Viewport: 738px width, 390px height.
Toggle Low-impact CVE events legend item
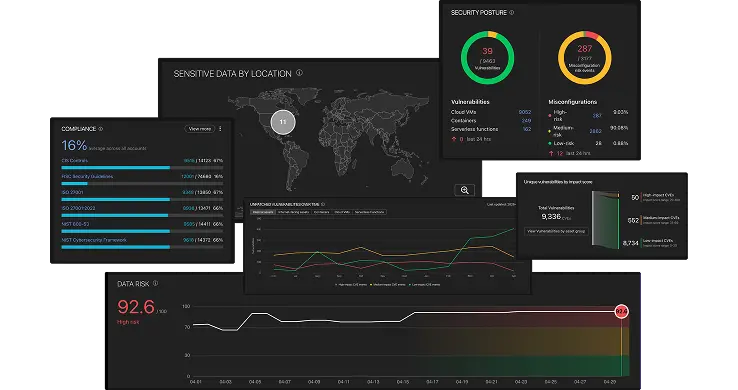point(425,285)
